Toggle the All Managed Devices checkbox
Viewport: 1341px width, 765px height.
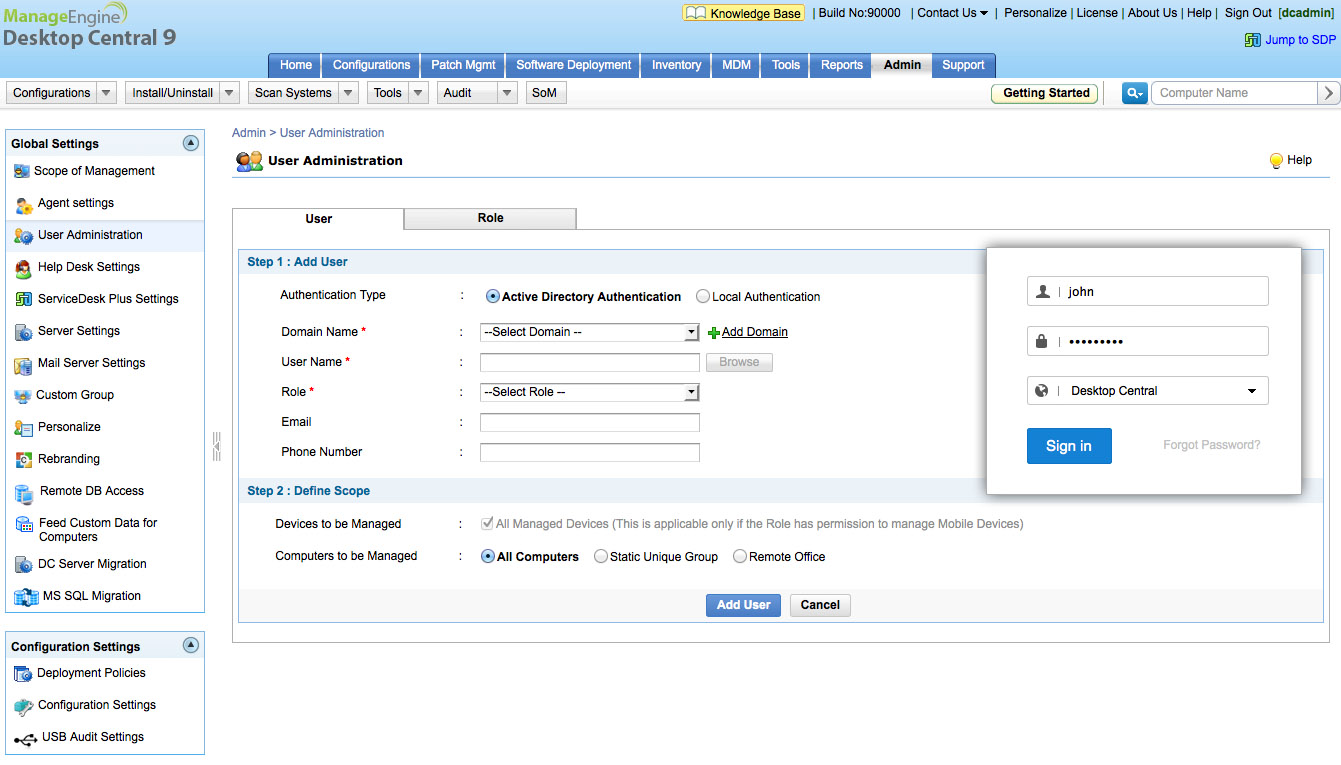click(487, 523)
